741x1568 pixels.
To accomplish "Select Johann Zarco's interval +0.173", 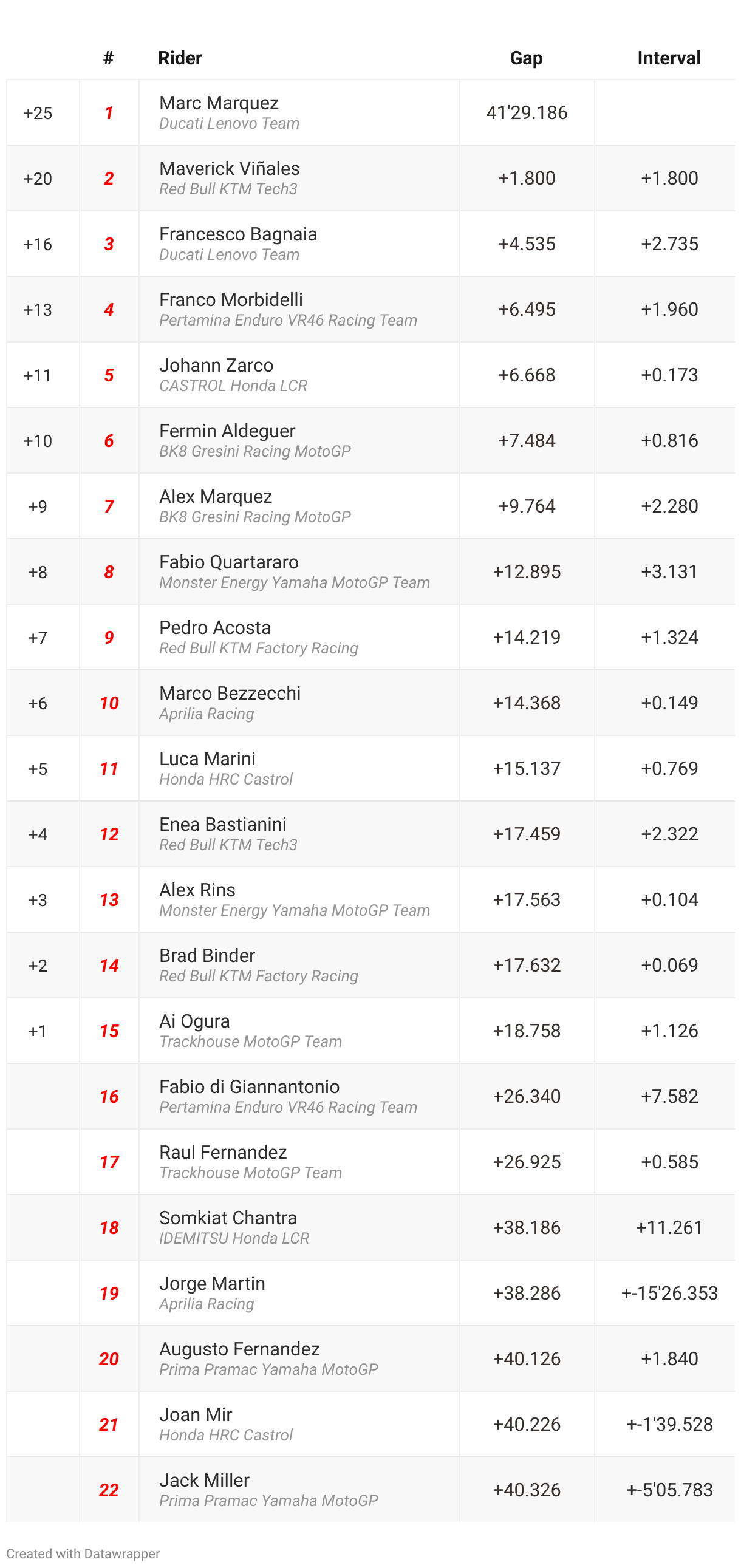I will pyautogui.click(x=669, y=375).
